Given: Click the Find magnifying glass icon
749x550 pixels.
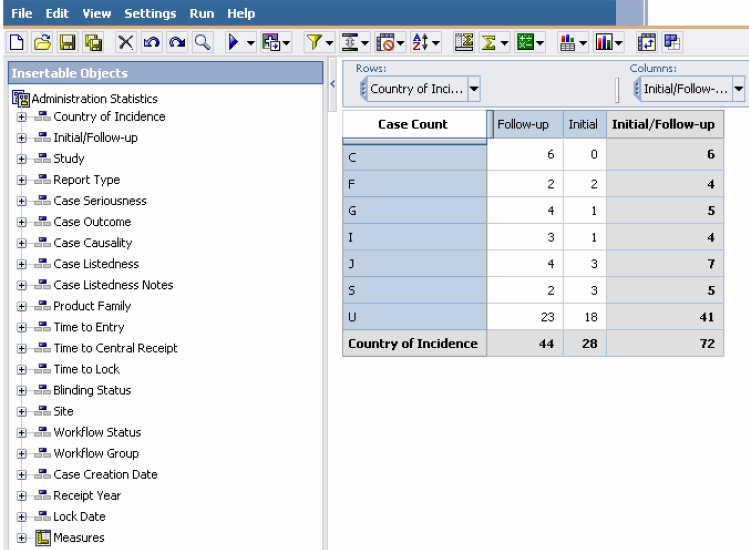Looking at the screenshot, I should point(203,43).
